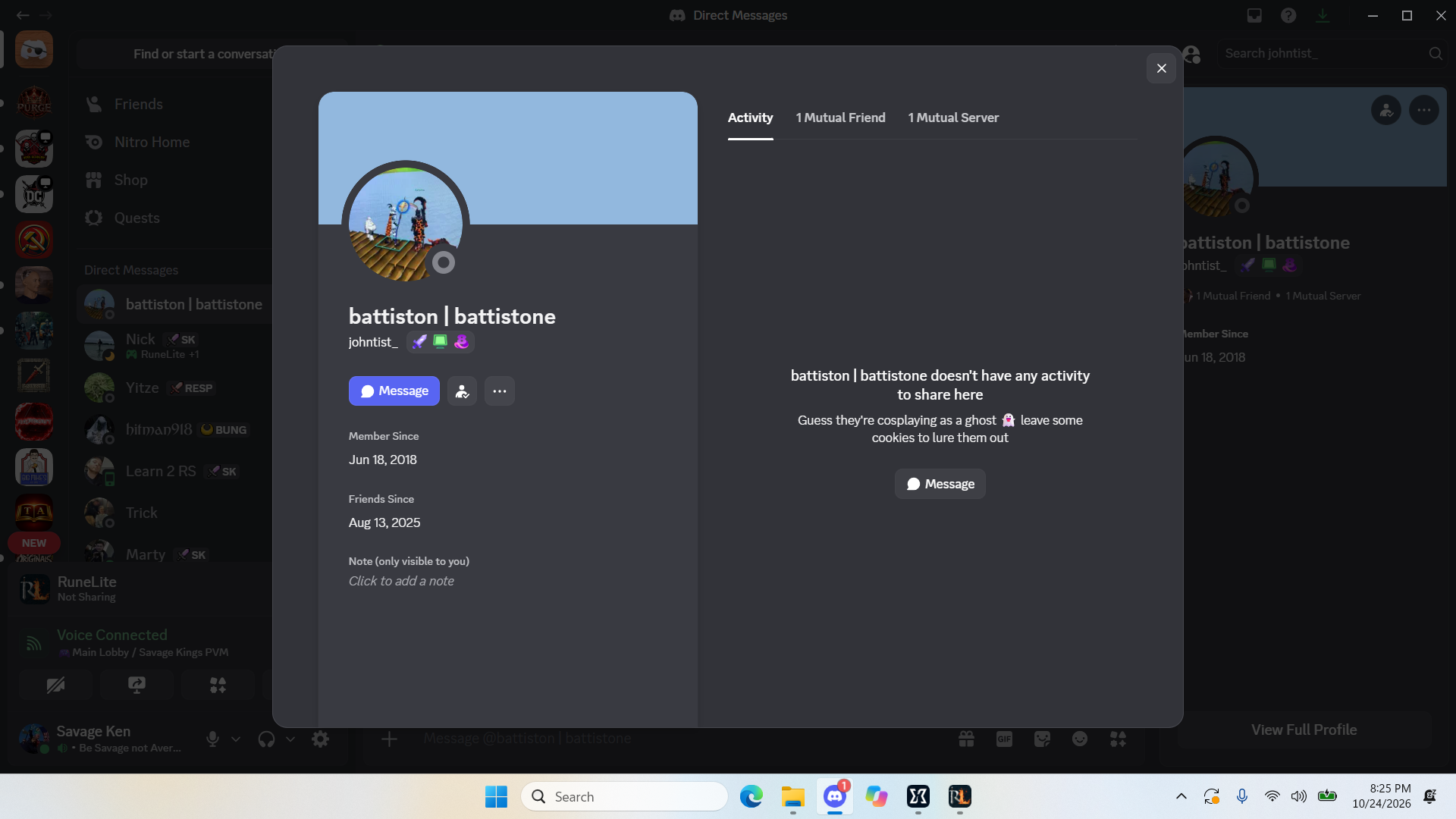Open the 1 Mutual Friend tab

click(x=840, y=118)
